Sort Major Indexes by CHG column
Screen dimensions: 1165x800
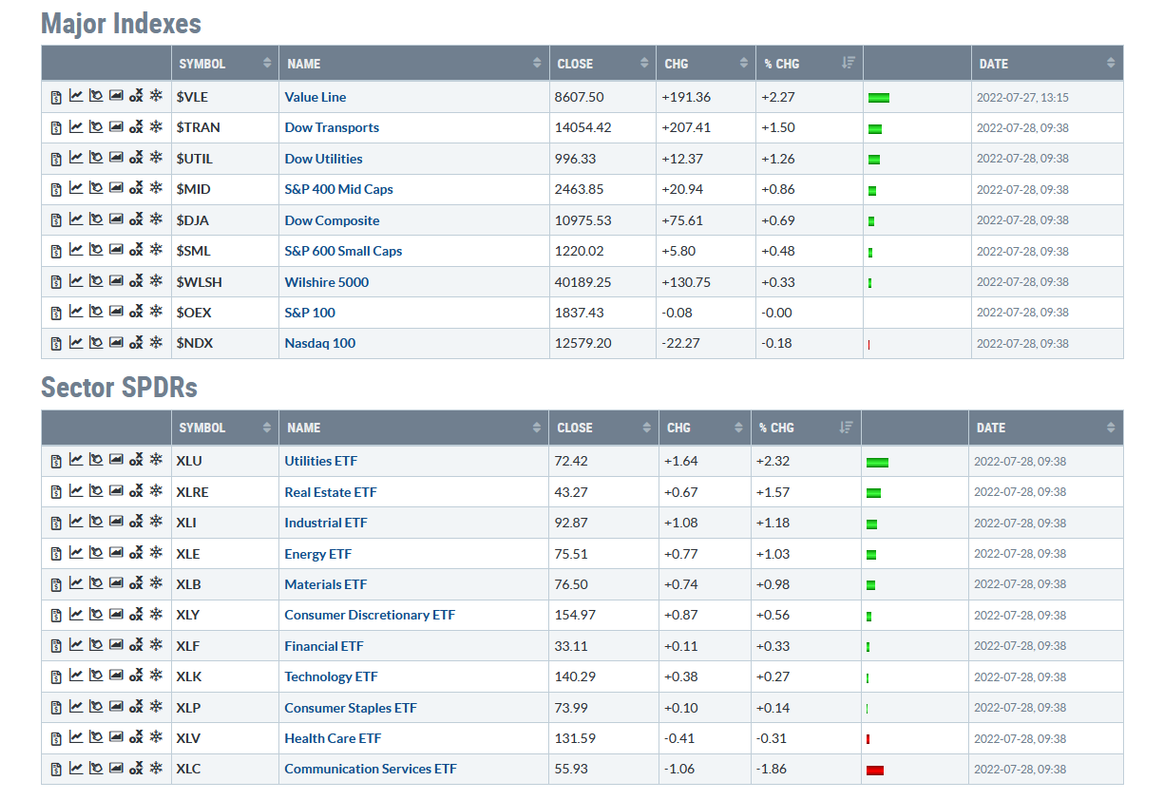(706, 63)
